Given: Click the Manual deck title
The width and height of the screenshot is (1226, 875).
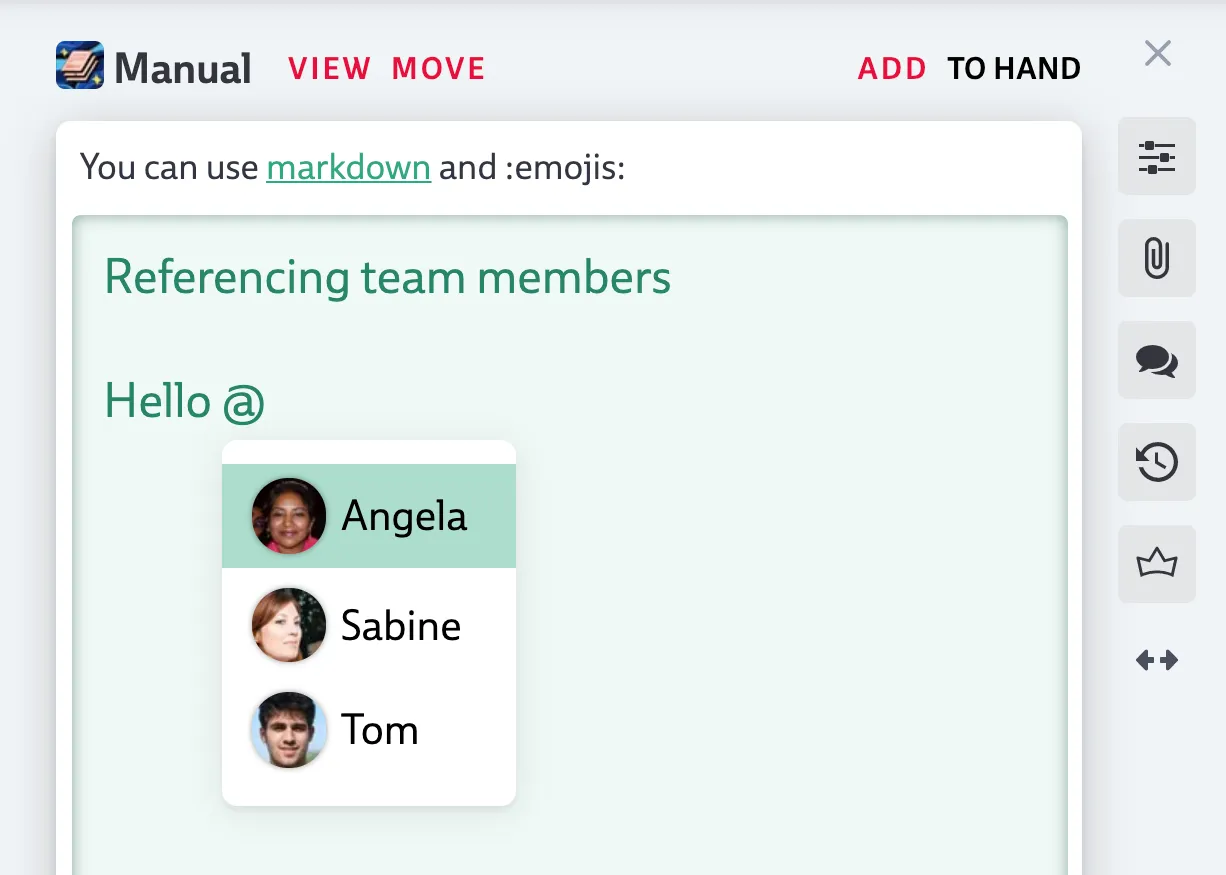Looking at the screenshot, I should [x=183, y=69].
